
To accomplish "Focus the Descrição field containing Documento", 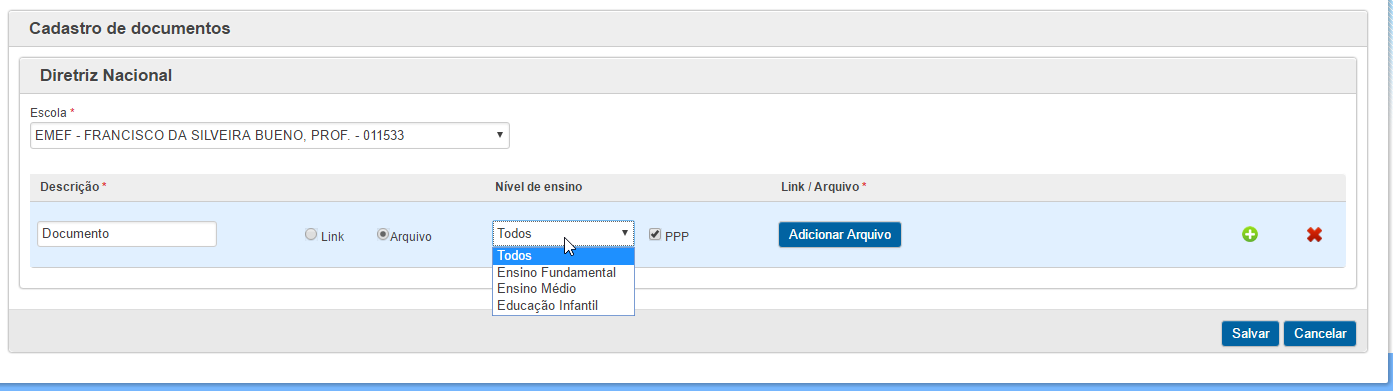I will [127, 233].
